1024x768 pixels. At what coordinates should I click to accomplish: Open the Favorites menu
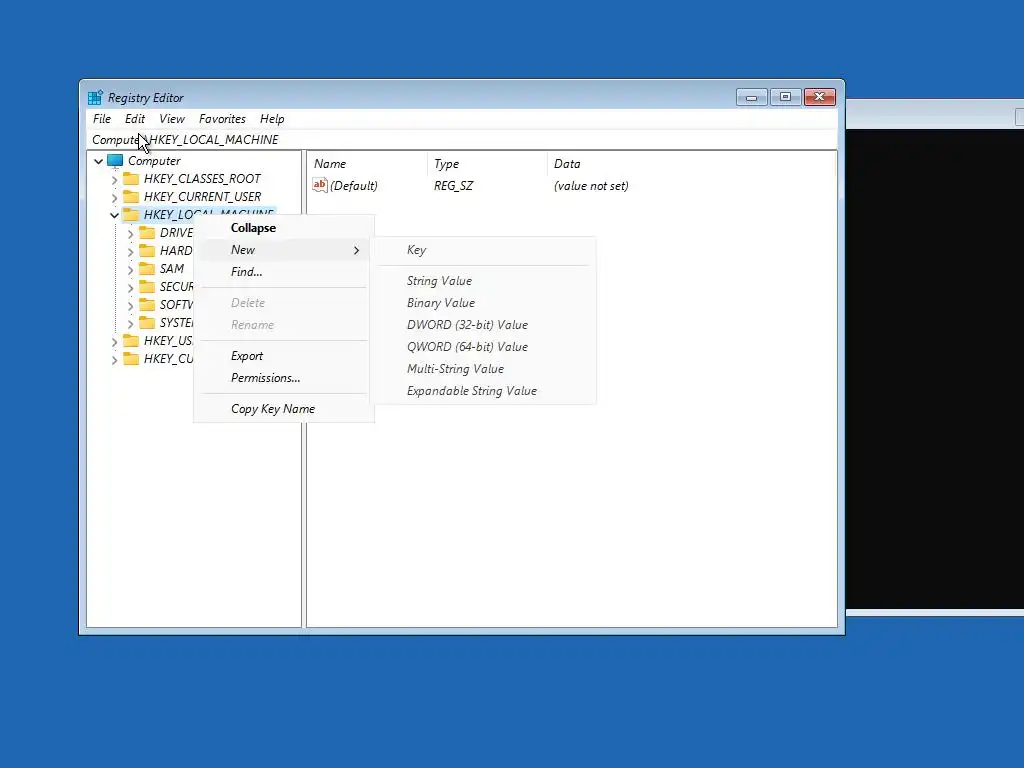click(x=222, y=119)
